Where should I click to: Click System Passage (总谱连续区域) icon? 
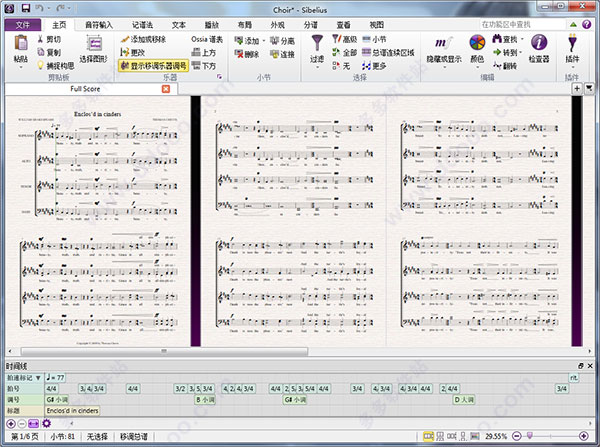(x=367, y=52)
